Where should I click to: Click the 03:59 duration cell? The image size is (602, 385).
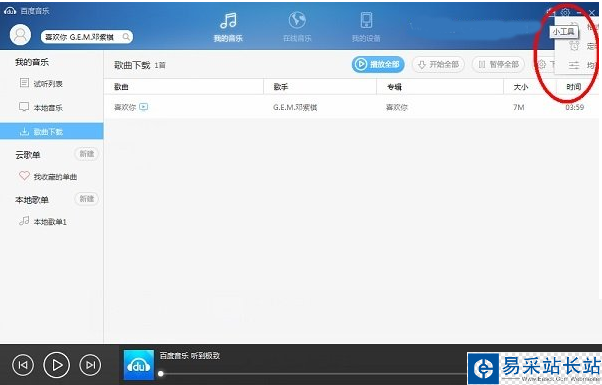coord(574,107)
